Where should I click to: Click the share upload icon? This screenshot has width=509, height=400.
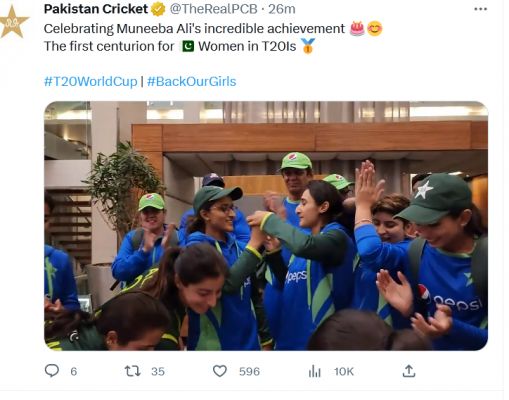409,371
